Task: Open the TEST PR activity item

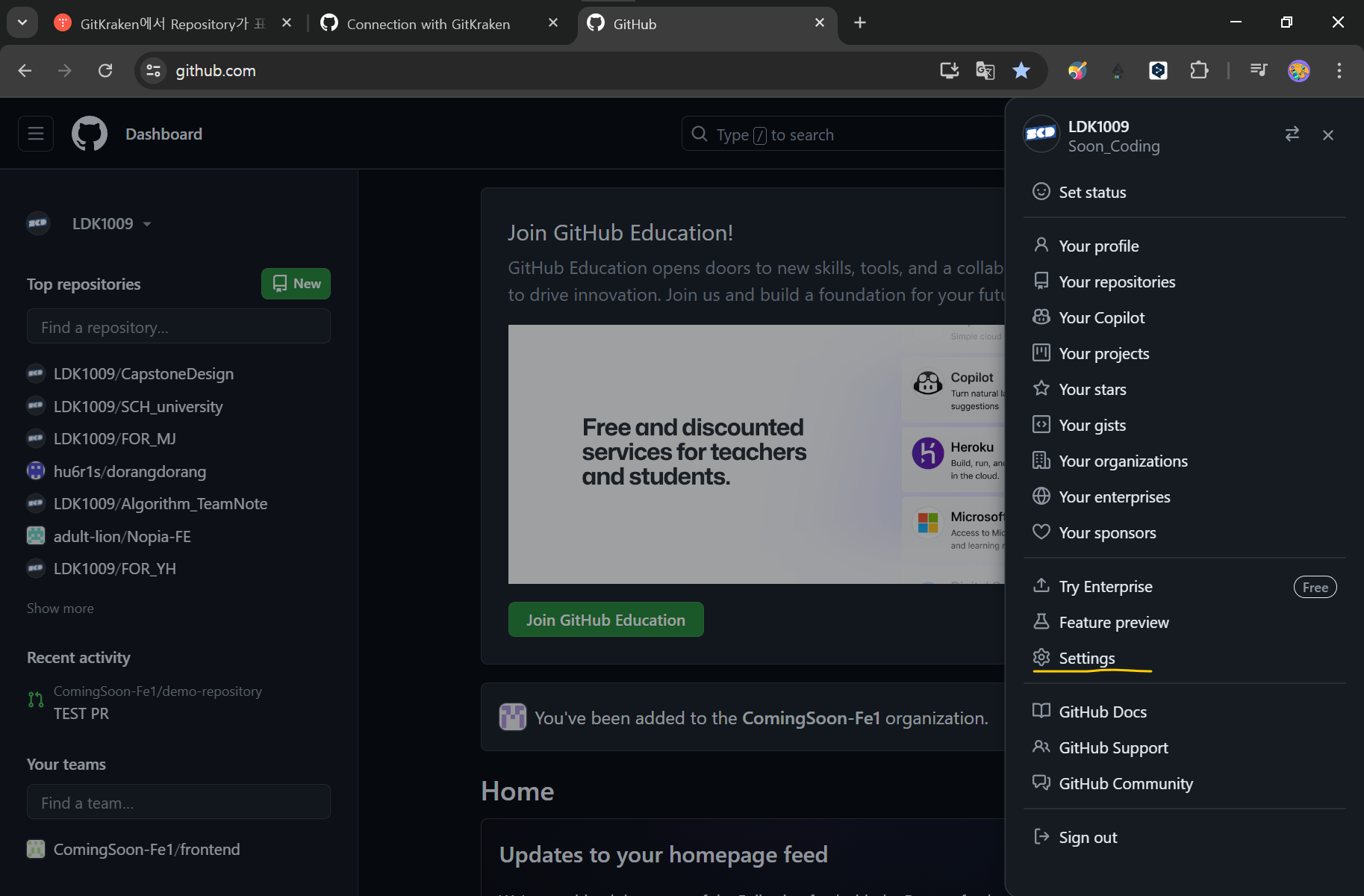Action: pyautogui.click(x=81, y=713)
